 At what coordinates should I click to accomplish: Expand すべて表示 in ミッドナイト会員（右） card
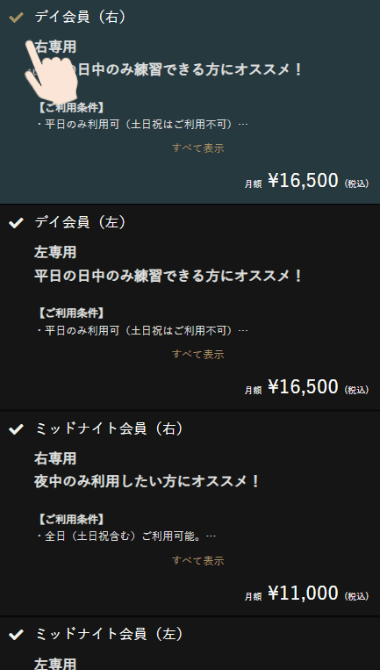pos(198,560)
